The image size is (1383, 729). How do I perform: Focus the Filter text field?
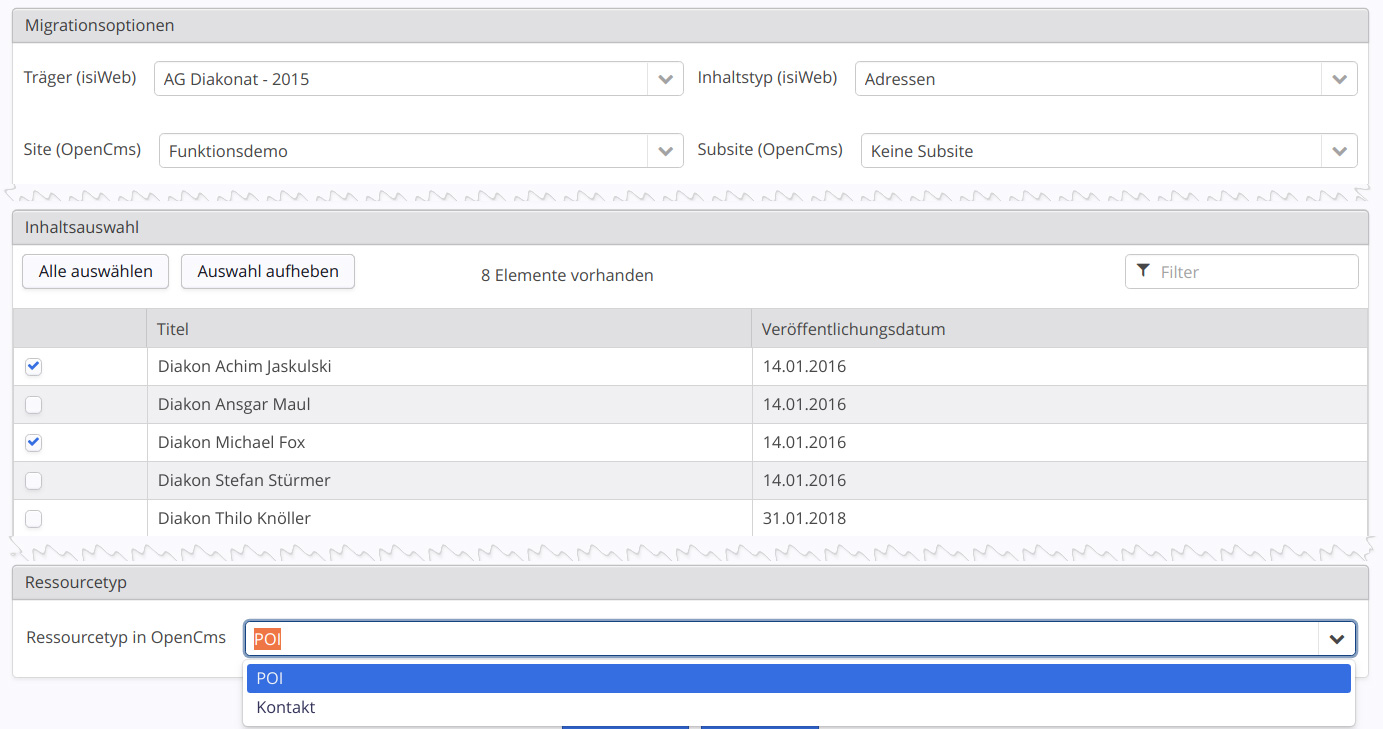click(x=1254, y=272)
